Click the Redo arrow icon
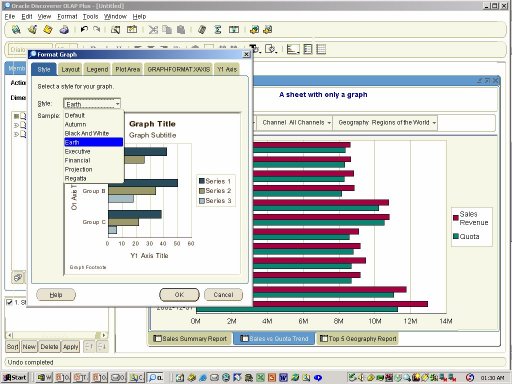Screen dimensions: 512x384 97,30
